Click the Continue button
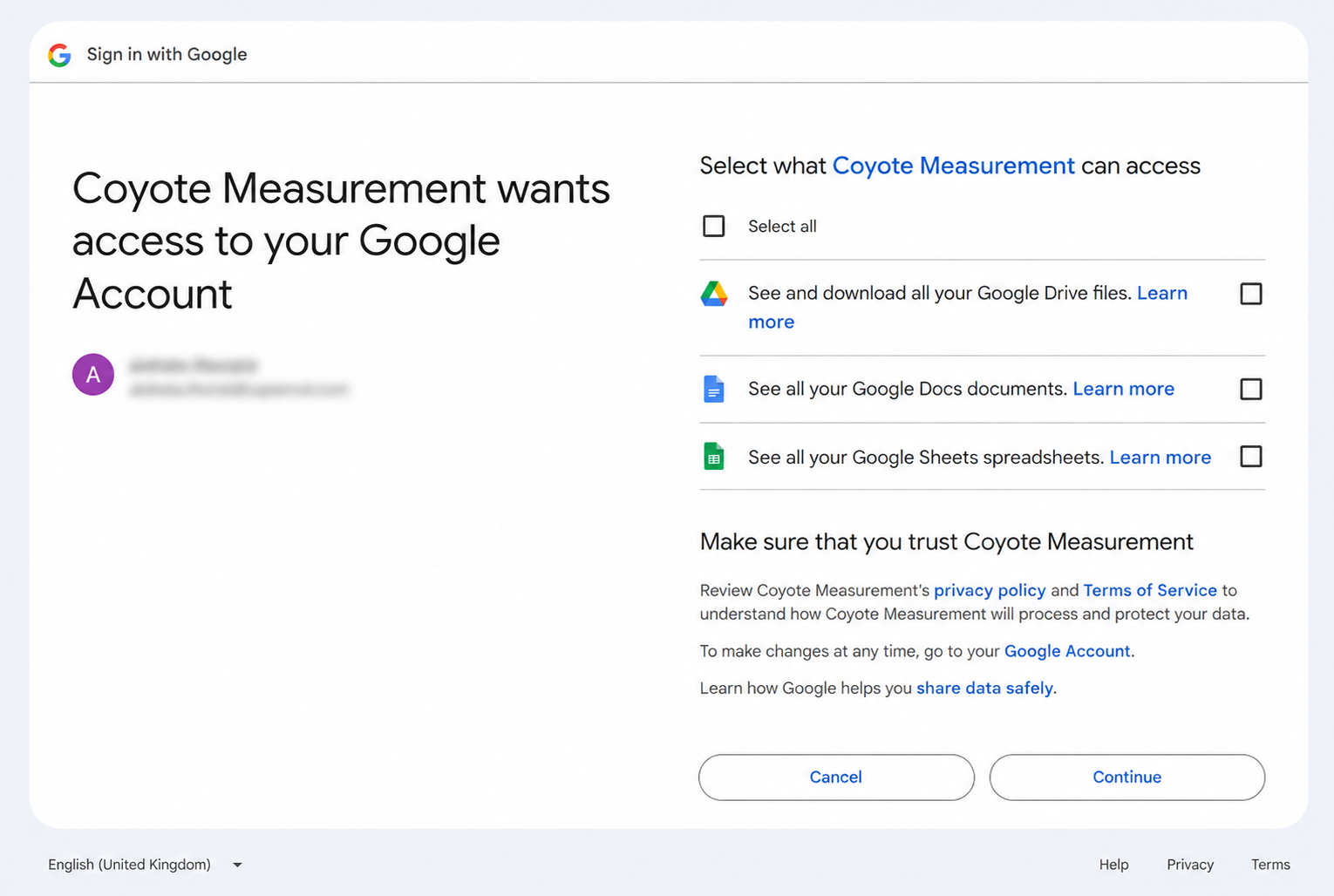 [1127, 777]
